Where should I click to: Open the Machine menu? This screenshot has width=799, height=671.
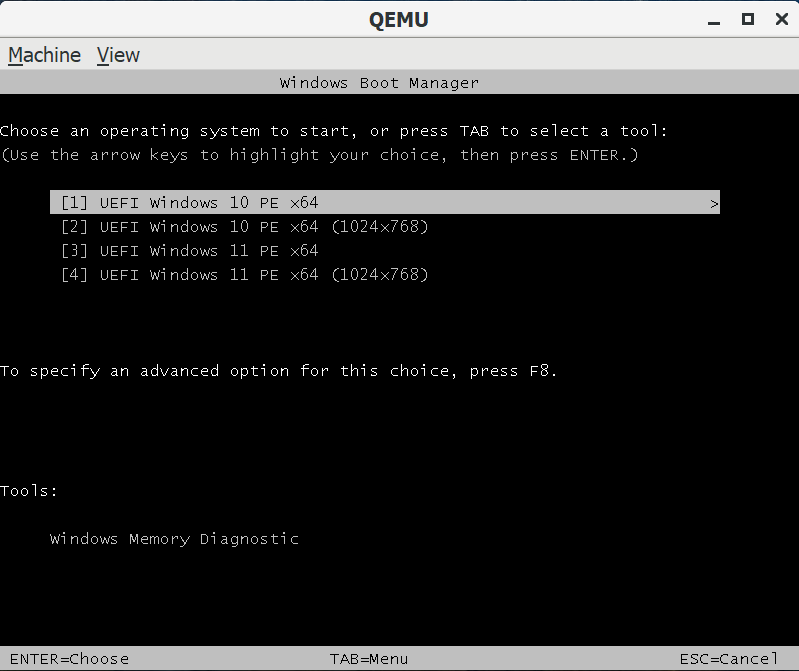click(44, 55)
